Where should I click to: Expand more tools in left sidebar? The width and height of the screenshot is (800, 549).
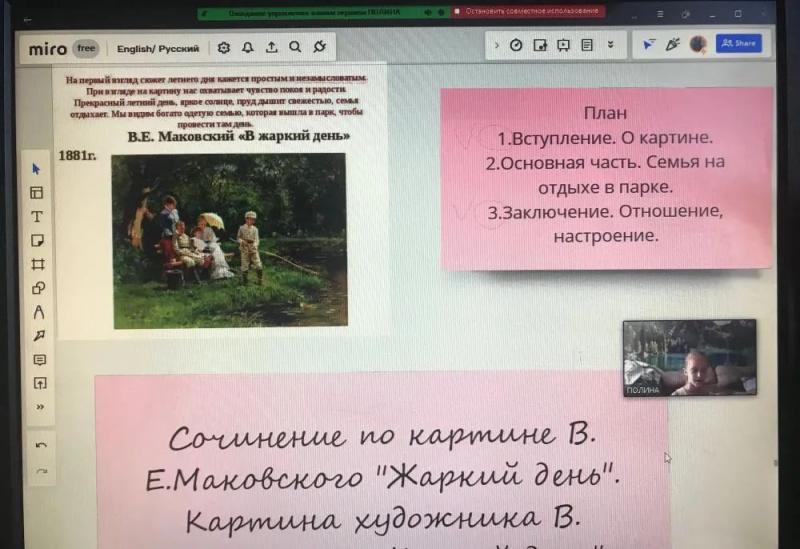pos(40,407)
